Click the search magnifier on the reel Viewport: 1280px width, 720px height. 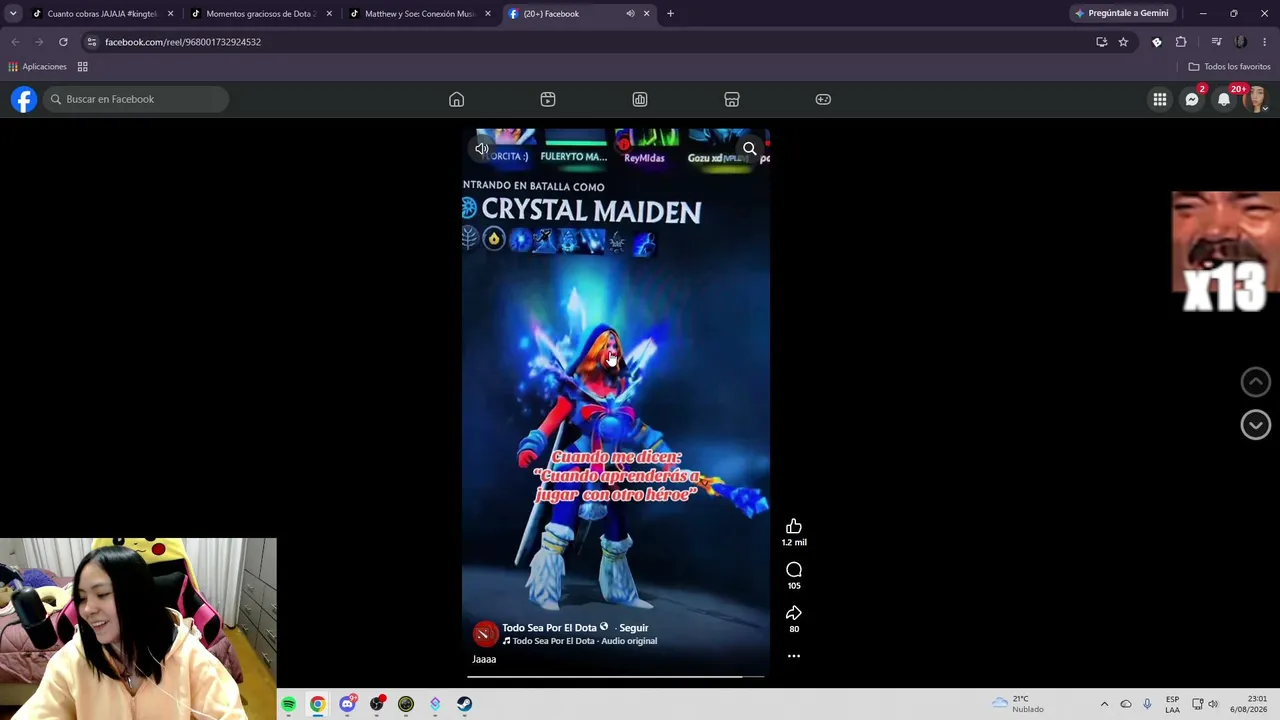click(x=749, y=149)
